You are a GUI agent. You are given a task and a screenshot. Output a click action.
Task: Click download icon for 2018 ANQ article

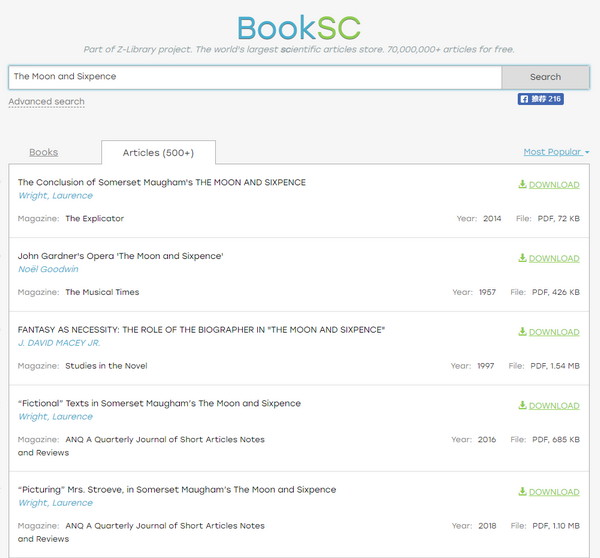click(x=522, y=492)
